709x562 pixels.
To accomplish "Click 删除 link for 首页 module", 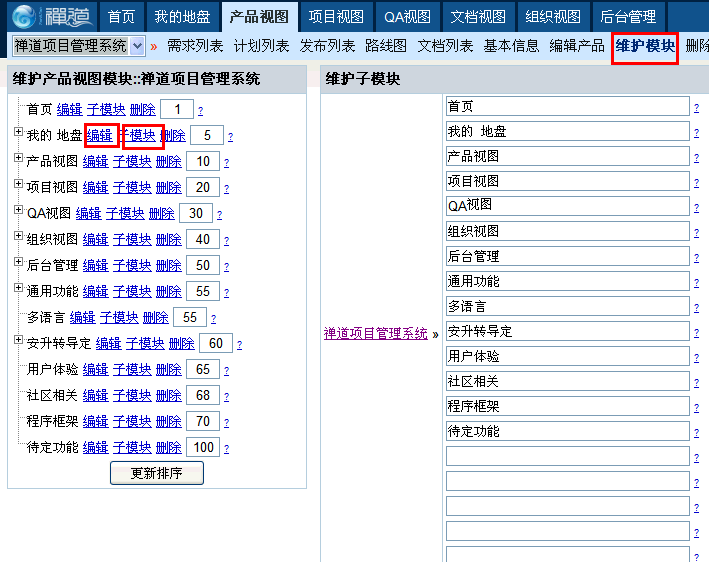I will 143,109.
